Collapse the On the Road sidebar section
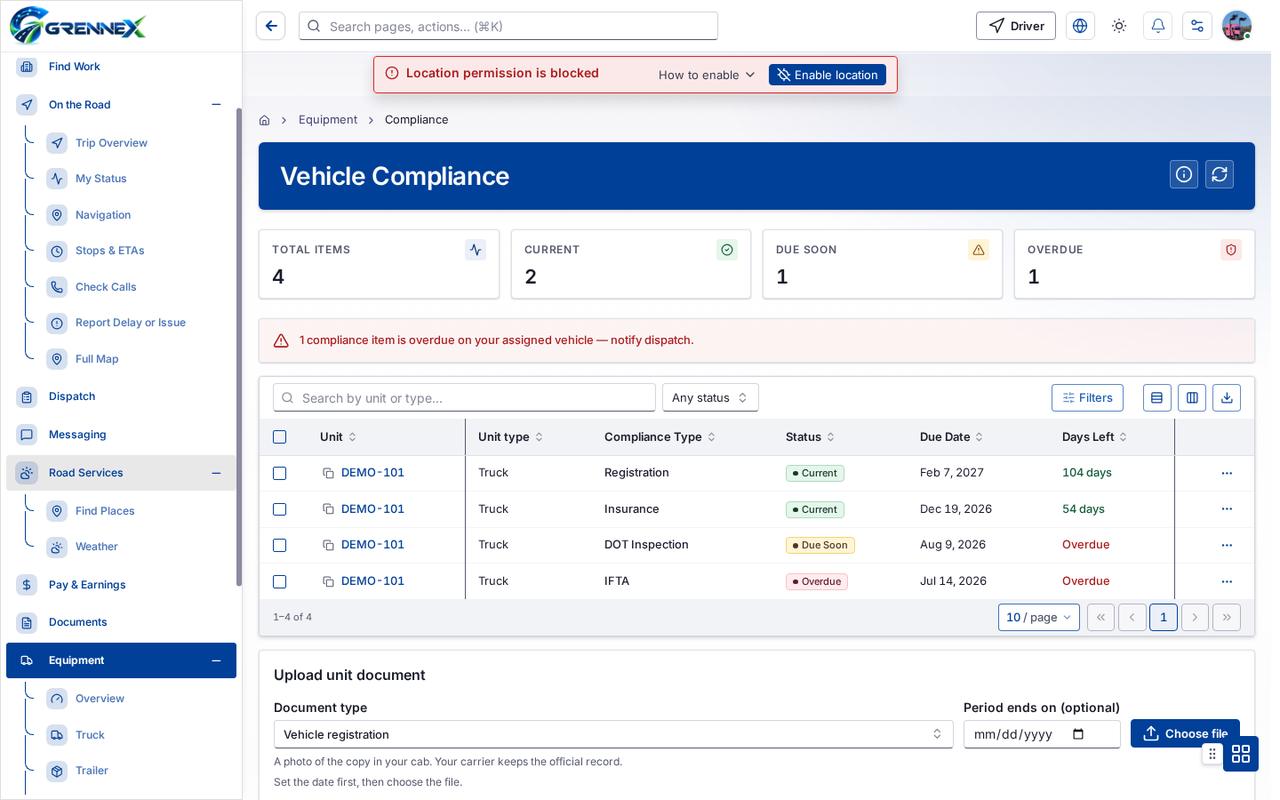 [x=216, y=104]
